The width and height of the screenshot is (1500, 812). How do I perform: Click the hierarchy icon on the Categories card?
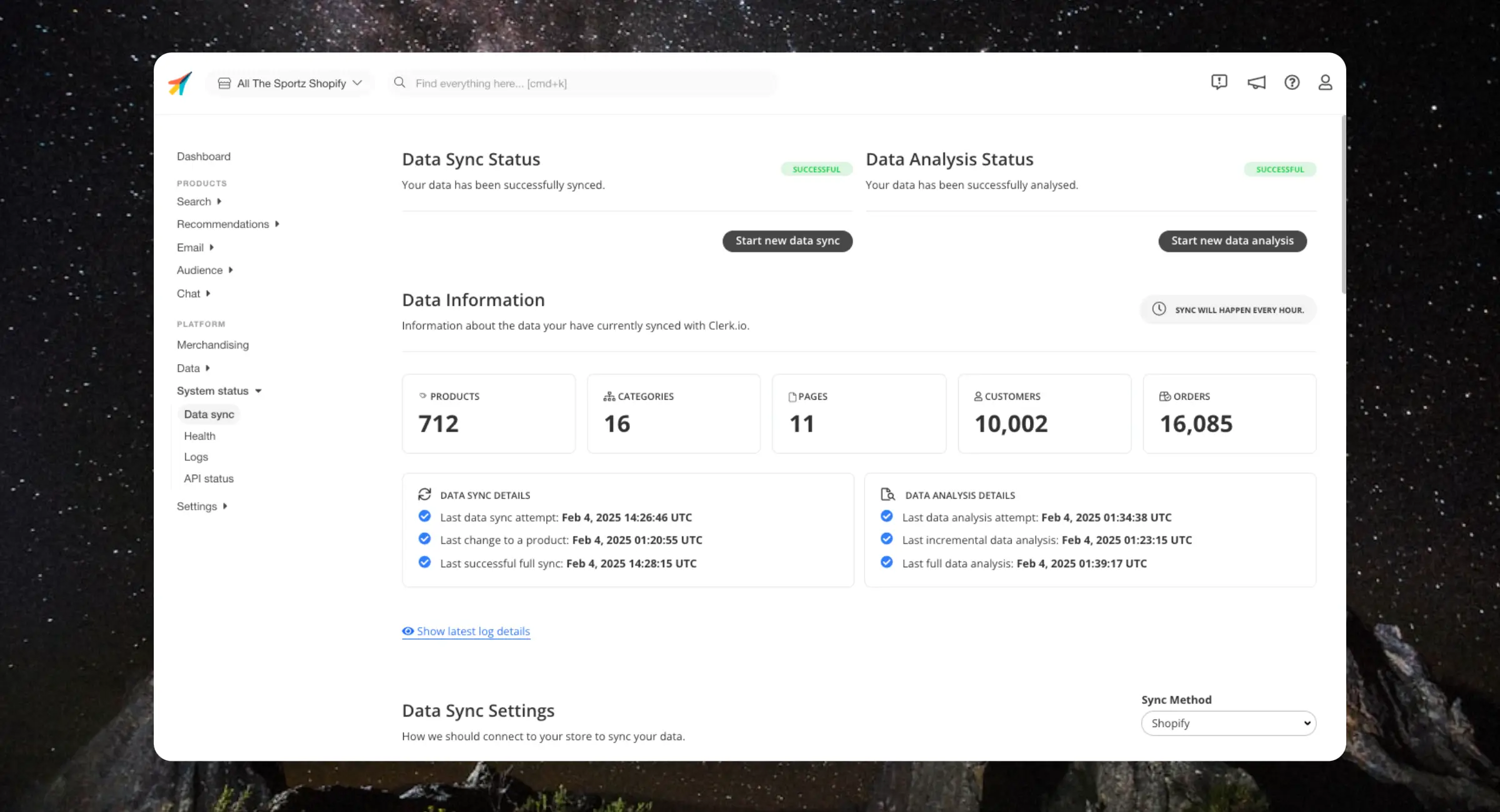click(x=609, y=396)
